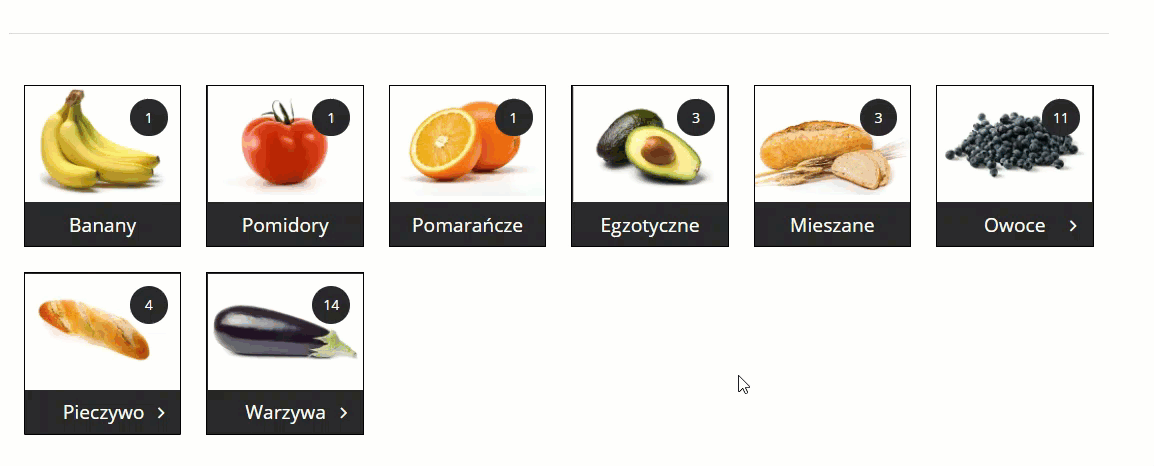The height and width of the screenshot is (466, 1154).
Task: Click the blueberries image tile
Action: [x=1013, y=144]
